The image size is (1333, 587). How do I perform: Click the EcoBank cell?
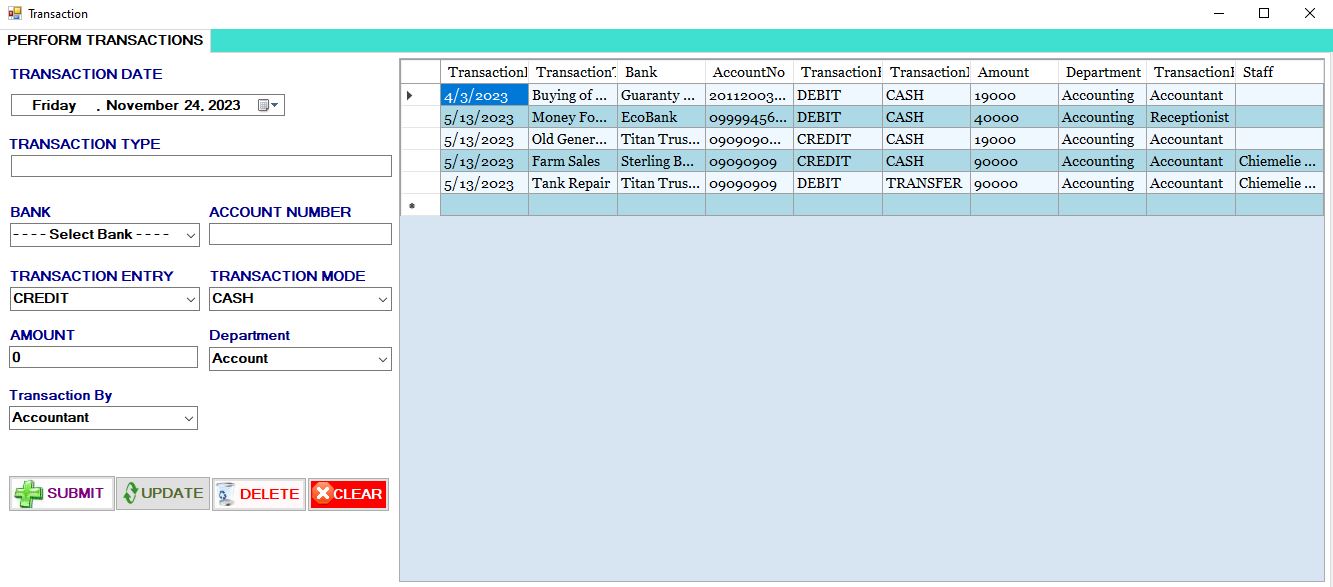pyautogui.click(x=661, y=117)
